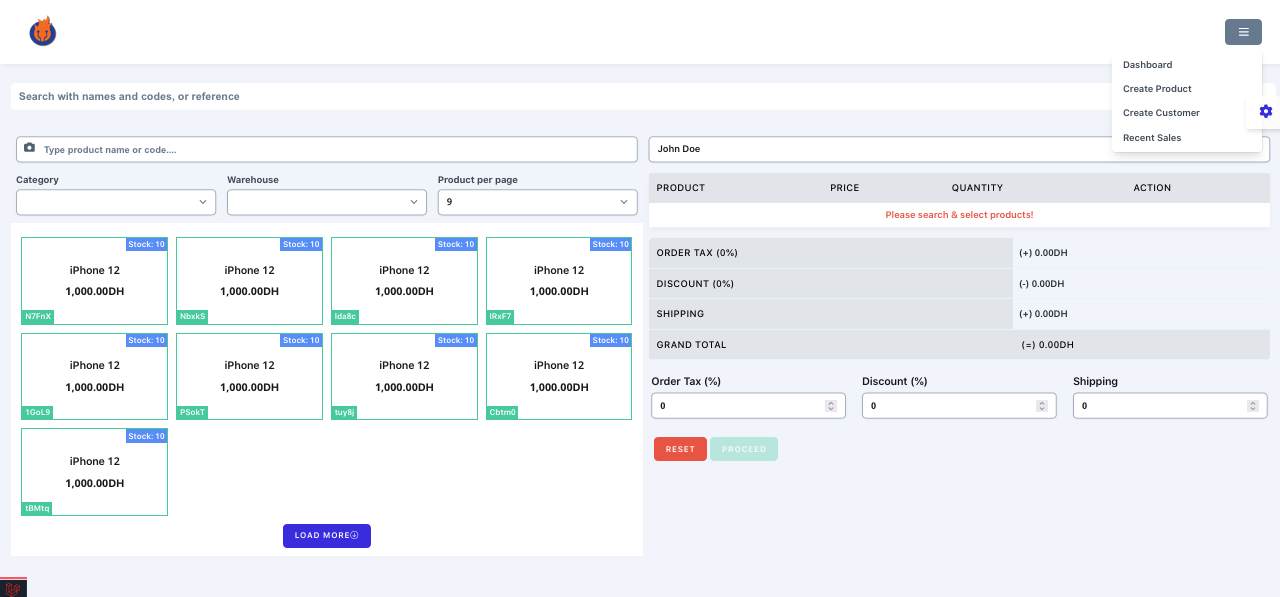Screen dimensions: 1280x597
Task: Click the flame logo in the header
Action: [42, 32]
